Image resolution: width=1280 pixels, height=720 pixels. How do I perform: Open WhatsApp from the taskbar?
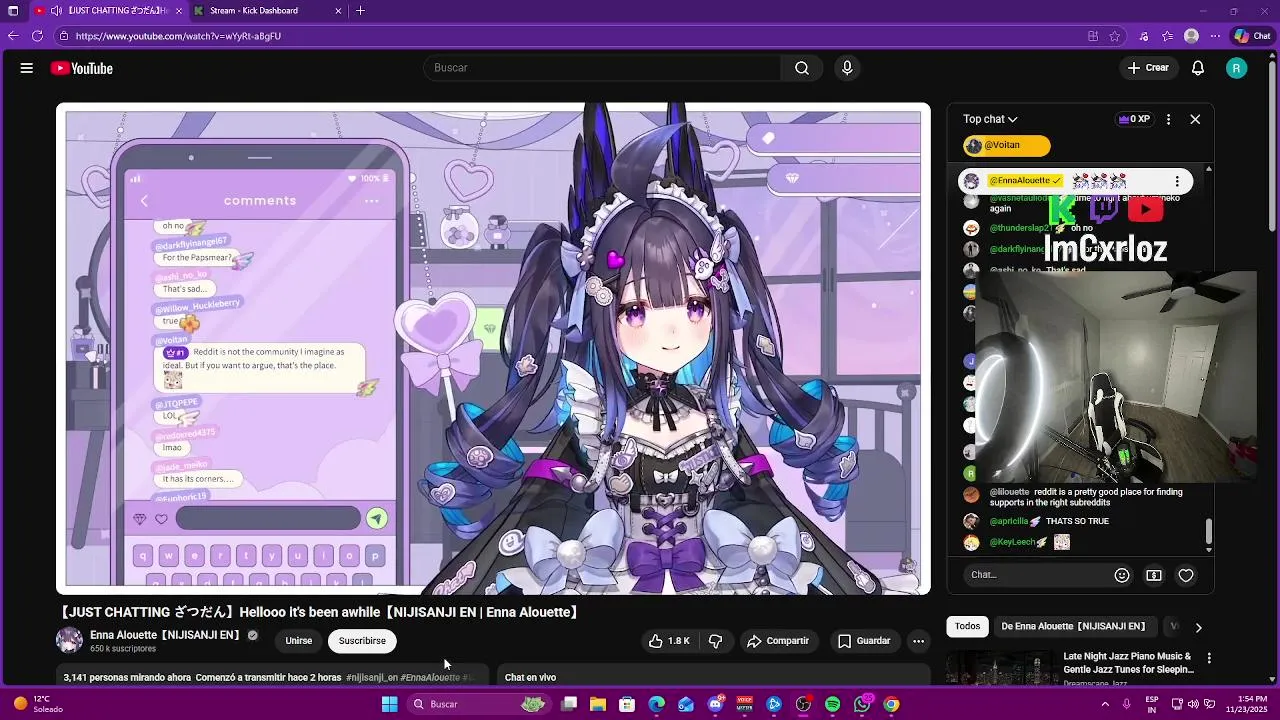click(862, 705)
